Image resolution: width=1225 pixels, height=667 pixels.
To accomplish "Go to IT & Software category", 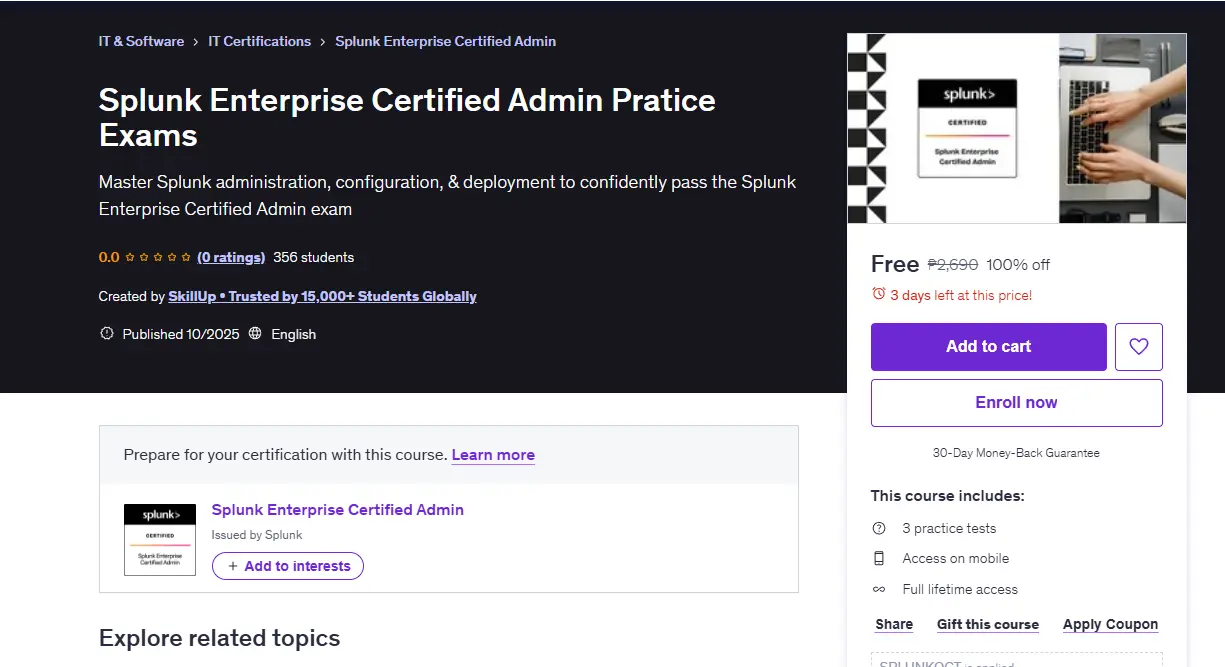I will (x=141, y=41).
